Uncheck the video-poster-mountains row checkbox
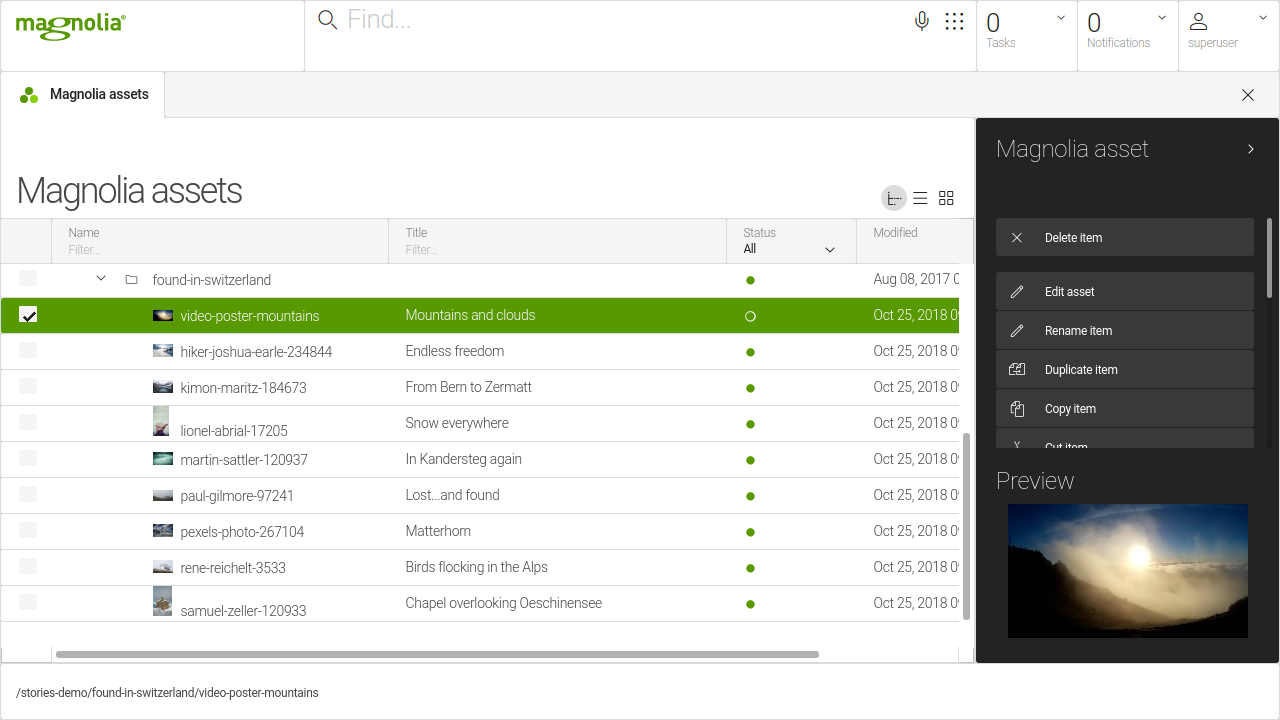1280x720 pixels. tap(29, 315)
